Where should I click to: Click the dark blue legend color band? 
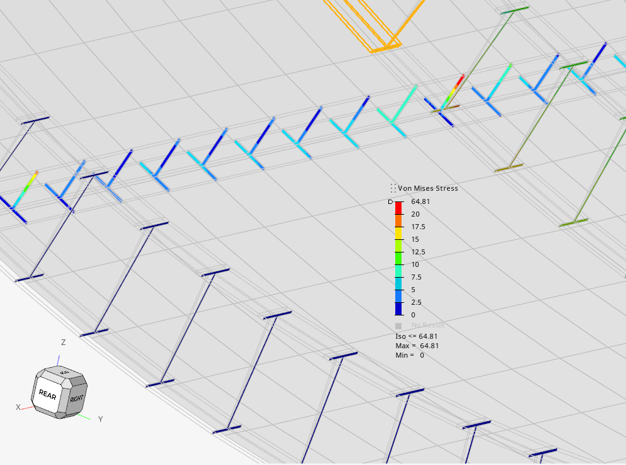click(x=399, y=309)
